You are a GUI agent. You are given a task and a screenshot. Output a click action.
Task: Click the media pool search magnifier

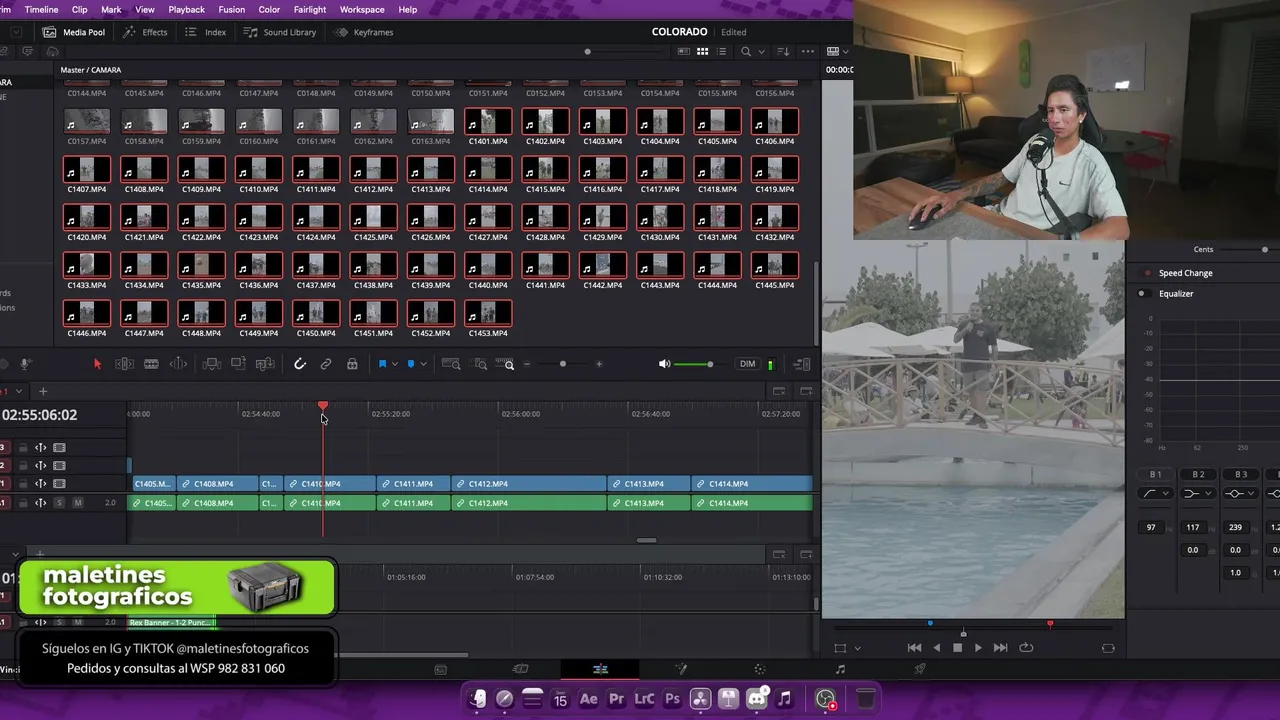click(746, 51)
